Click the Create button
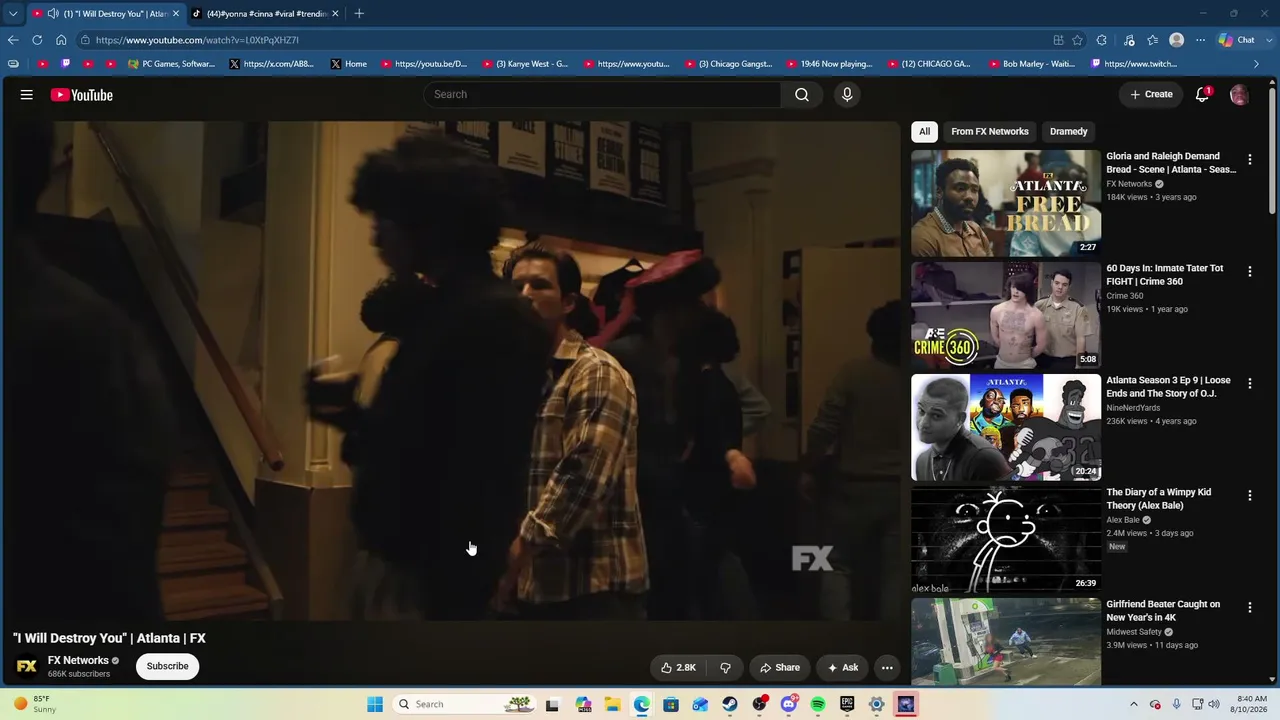 [1151, 94]
